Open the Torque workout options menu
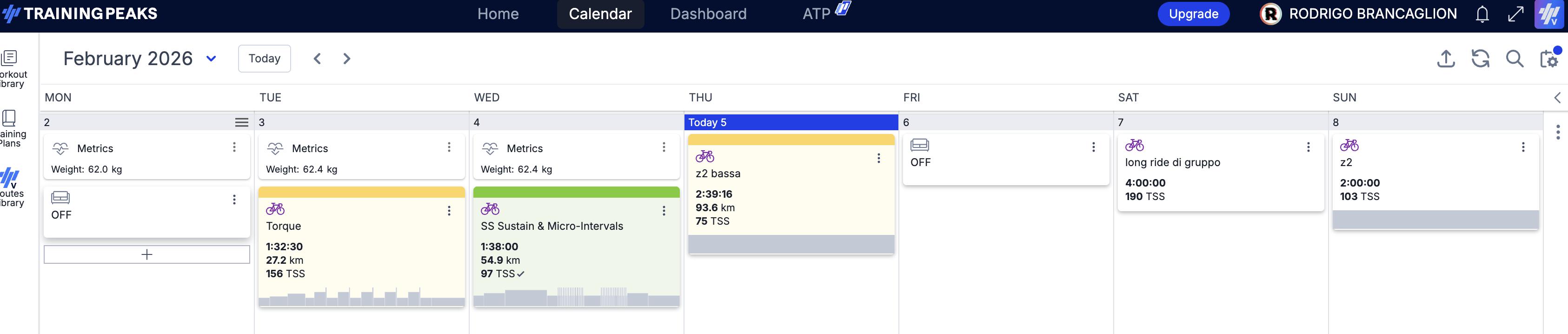 pos(449,211)
